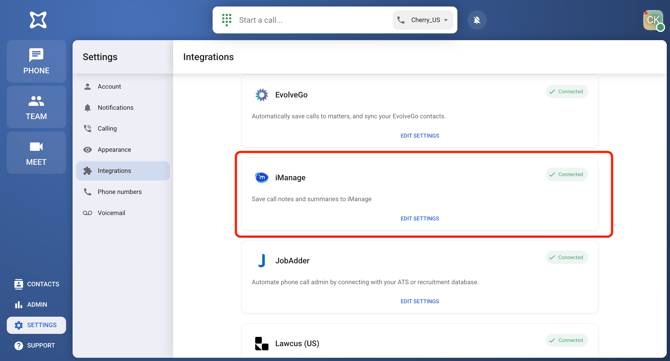Select Integrations in settings menu

coord(123,170)
